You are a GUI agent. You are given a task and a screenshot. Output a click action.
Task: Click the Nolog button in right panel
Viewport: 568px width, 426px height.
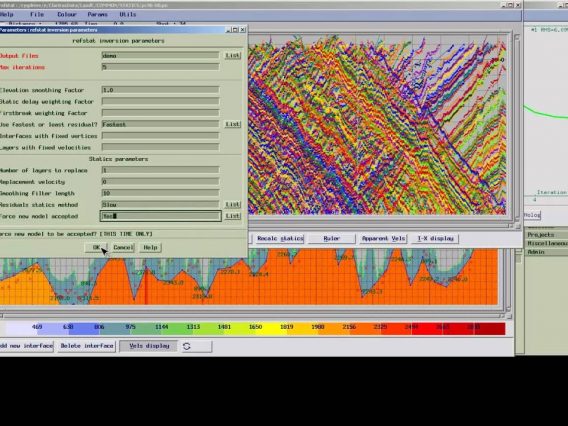tap(532, 215)
